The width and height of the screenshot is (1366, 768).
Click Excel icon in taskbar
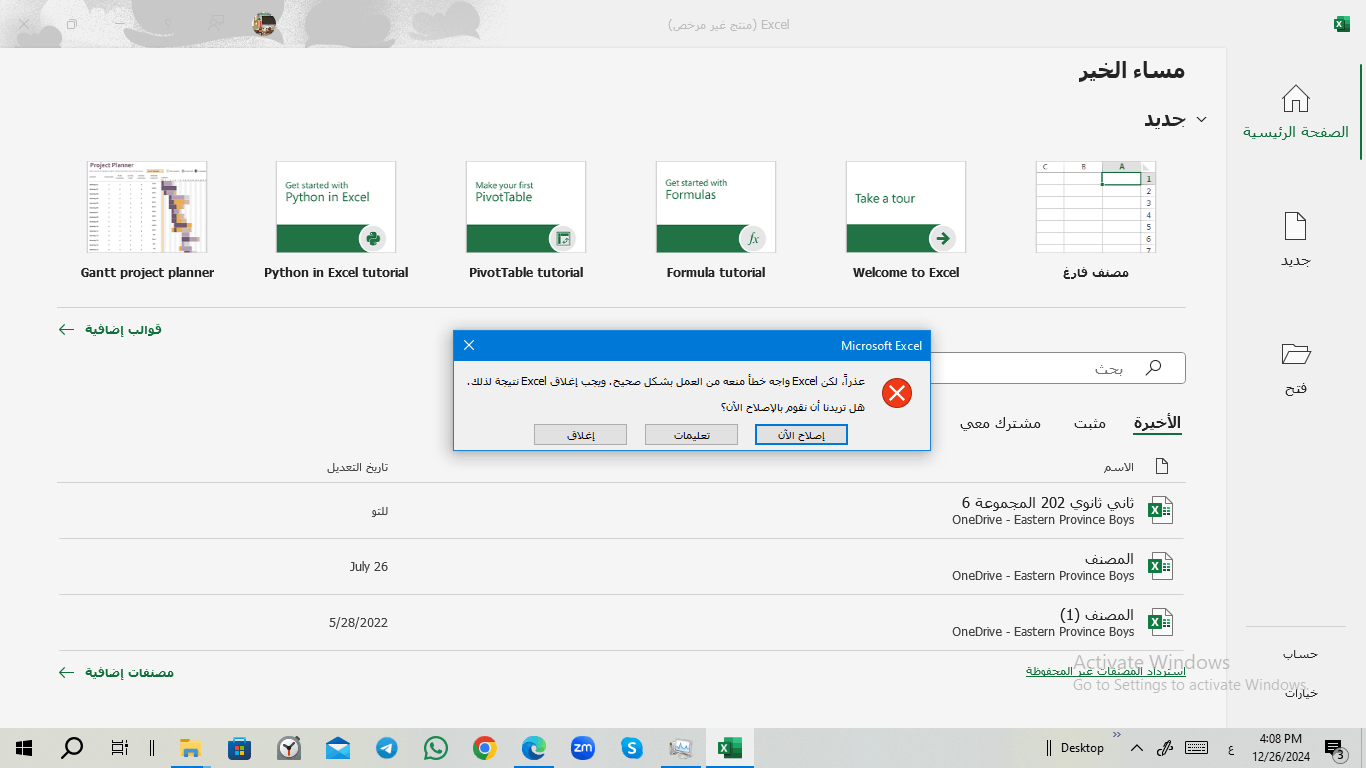tap(730, 747)
